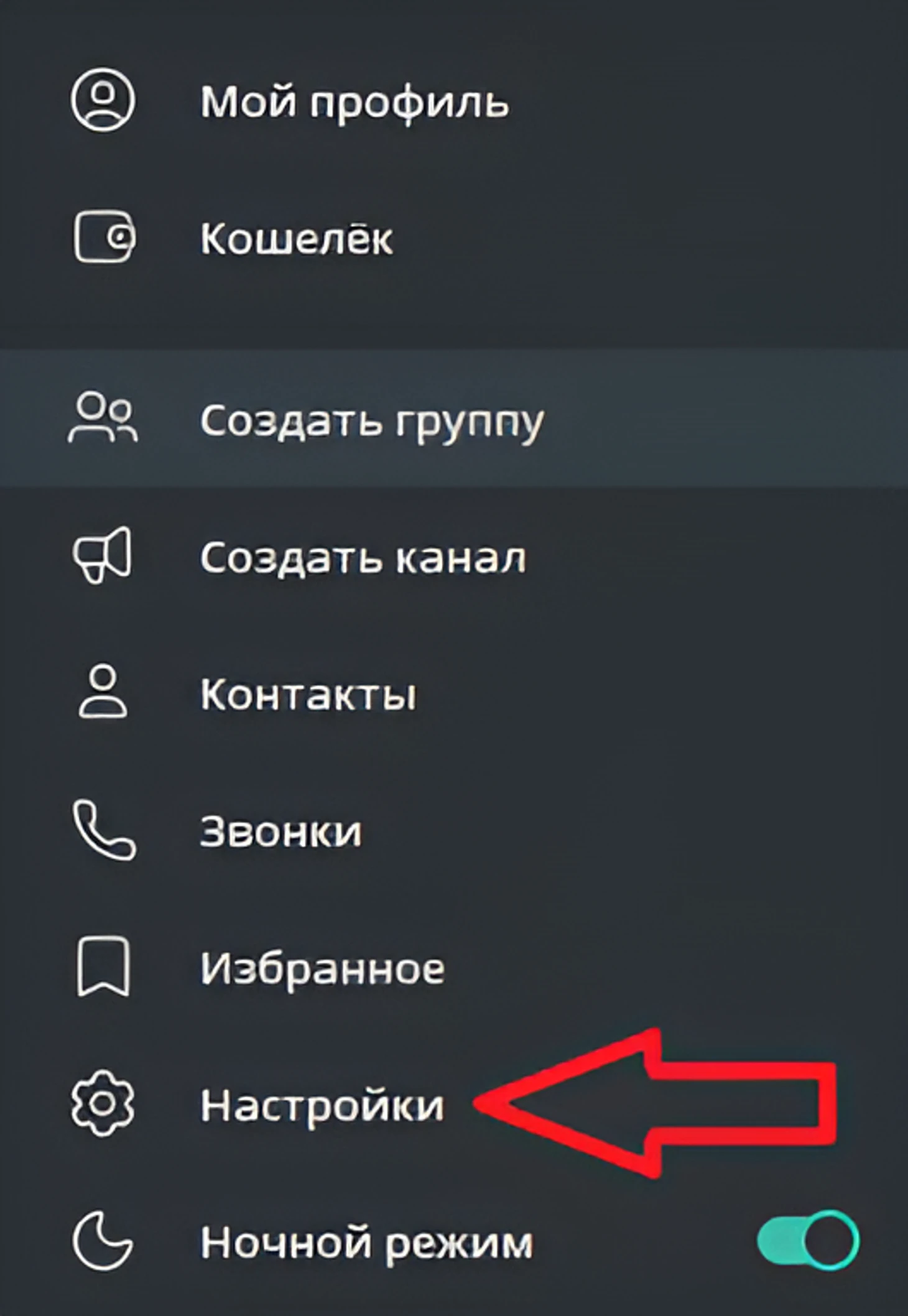Select Создать группу in the menu
This screenshot has width=908, height=1316.
(x=454, y=418)
